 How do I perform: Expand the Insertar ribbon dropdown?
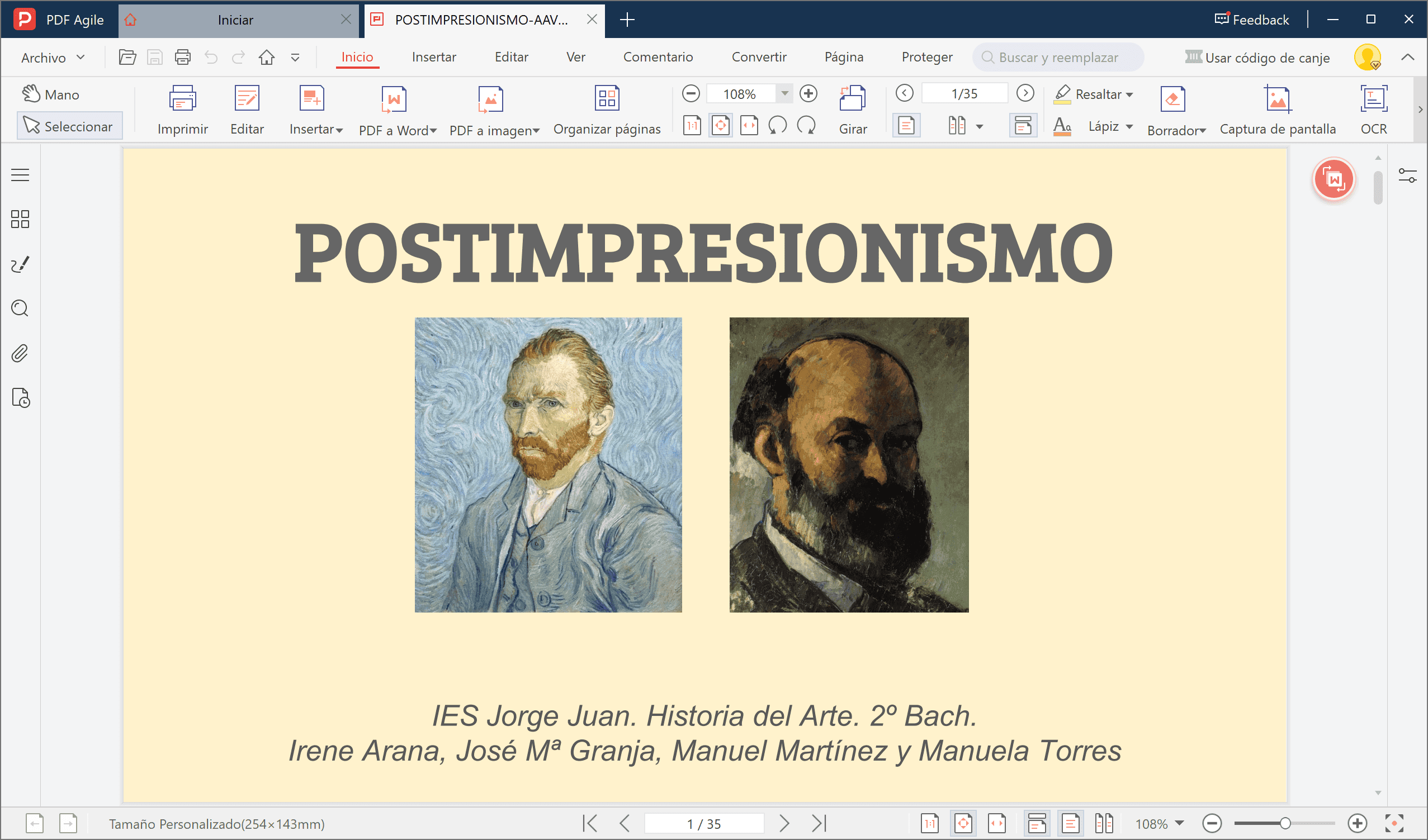coord(339,130)
